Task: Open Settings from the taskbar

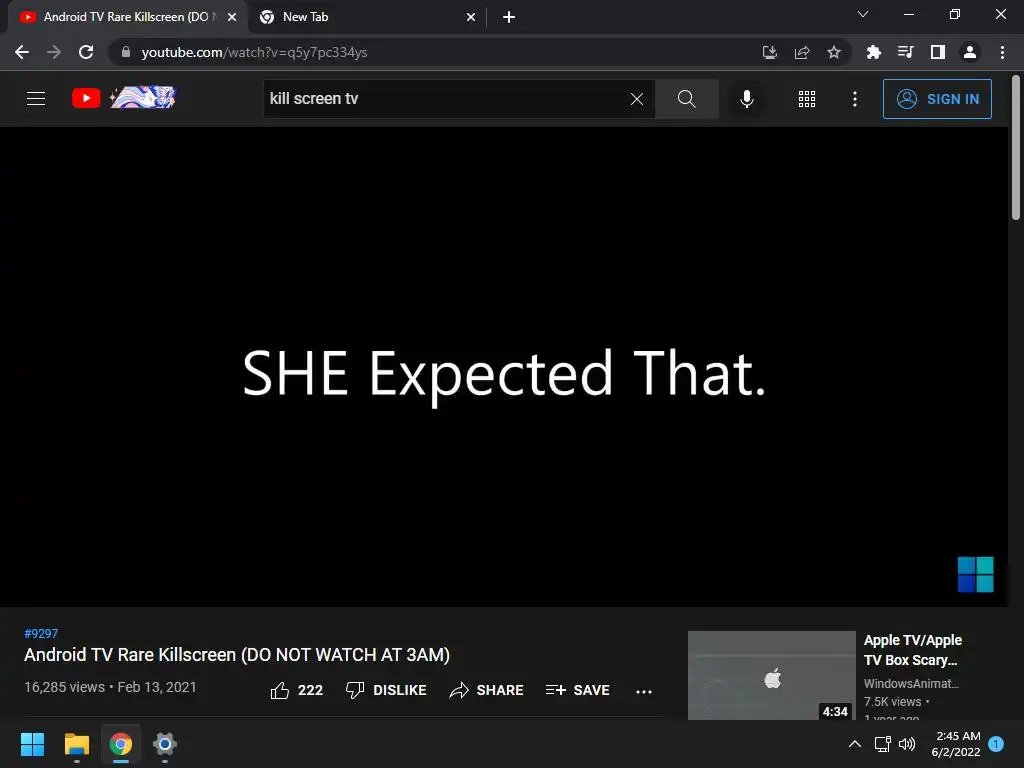Action: tap(165, 744)
